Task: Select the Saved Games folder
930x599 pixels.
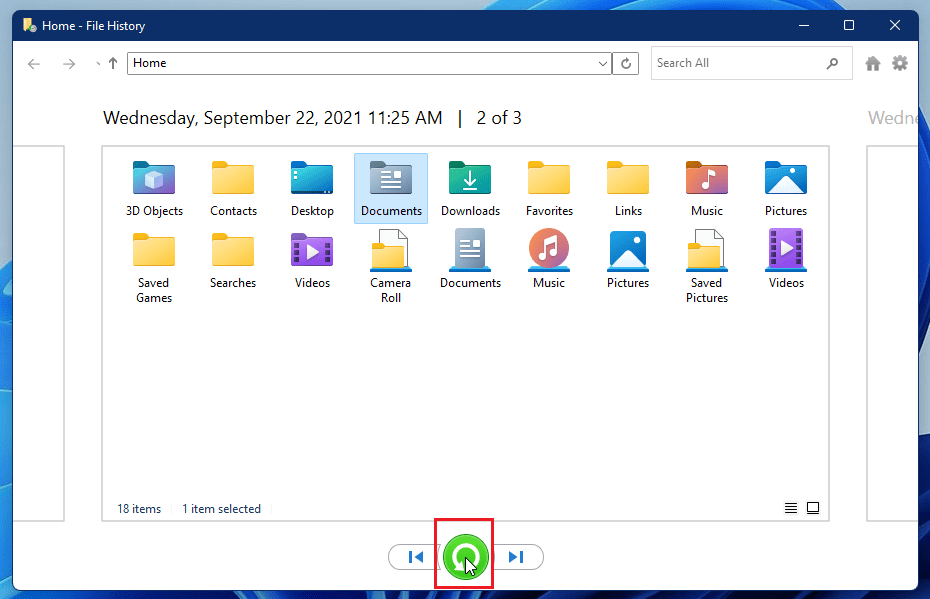Action: 154,268
